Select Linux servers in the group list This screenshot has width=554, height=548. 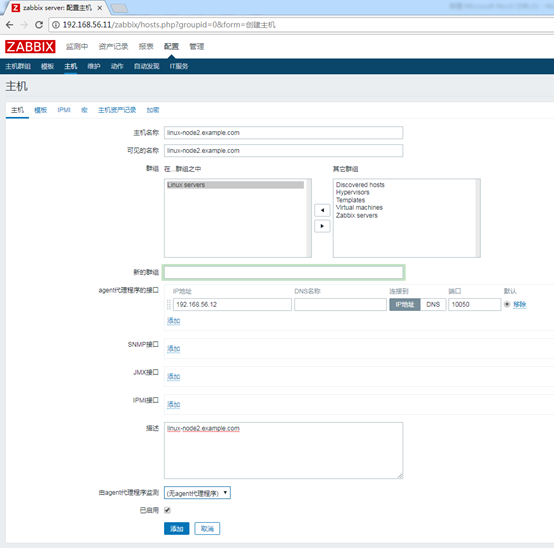click(x=235, y=185)
